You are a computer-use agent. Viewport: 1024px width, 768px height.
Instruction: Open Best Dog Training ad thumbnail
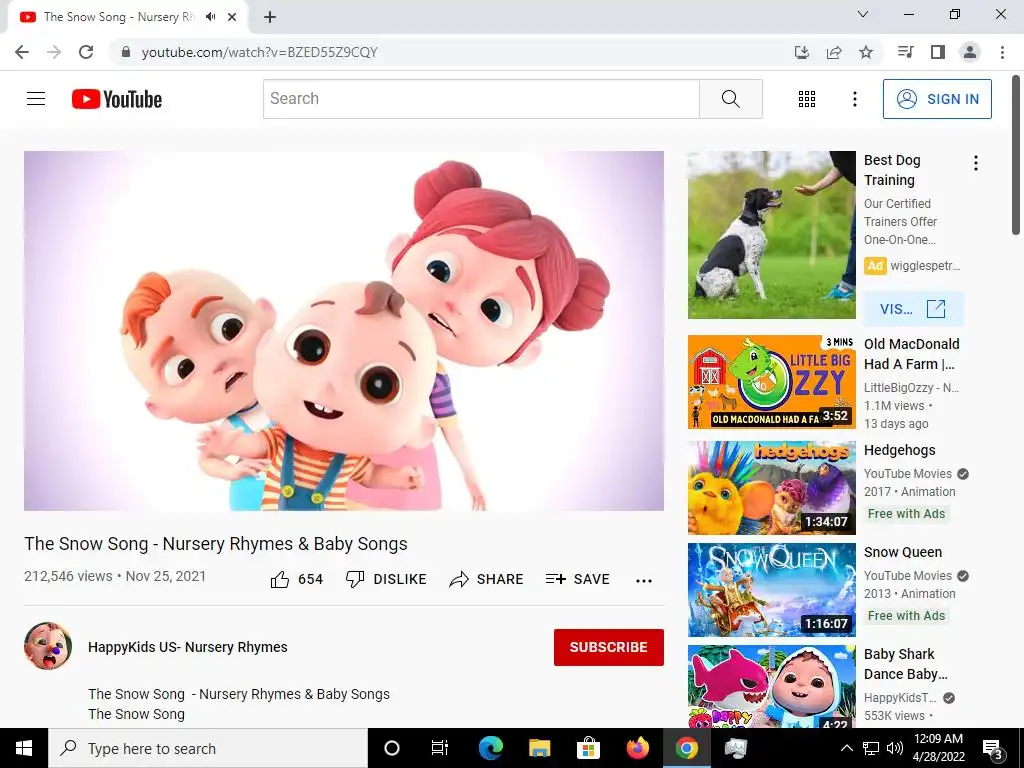pos(771,234)
